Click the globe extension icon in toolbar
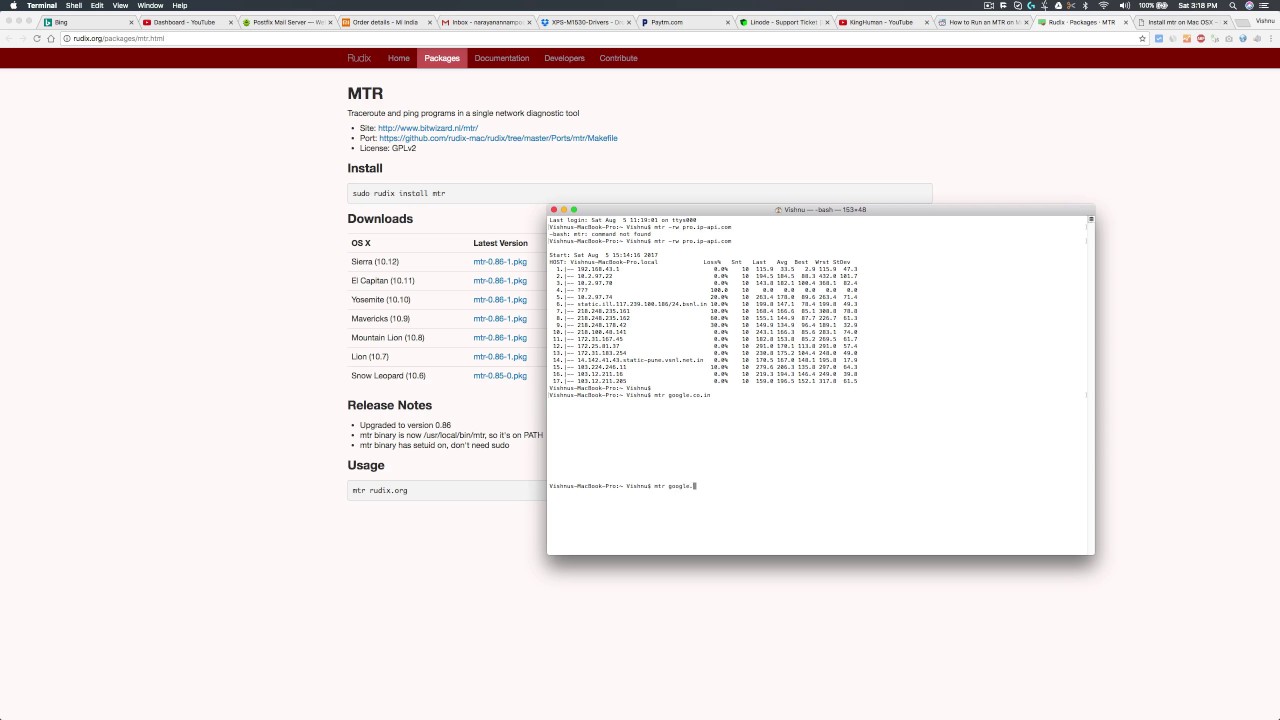The image size is (1280, 720). (x=1243, y=38)
